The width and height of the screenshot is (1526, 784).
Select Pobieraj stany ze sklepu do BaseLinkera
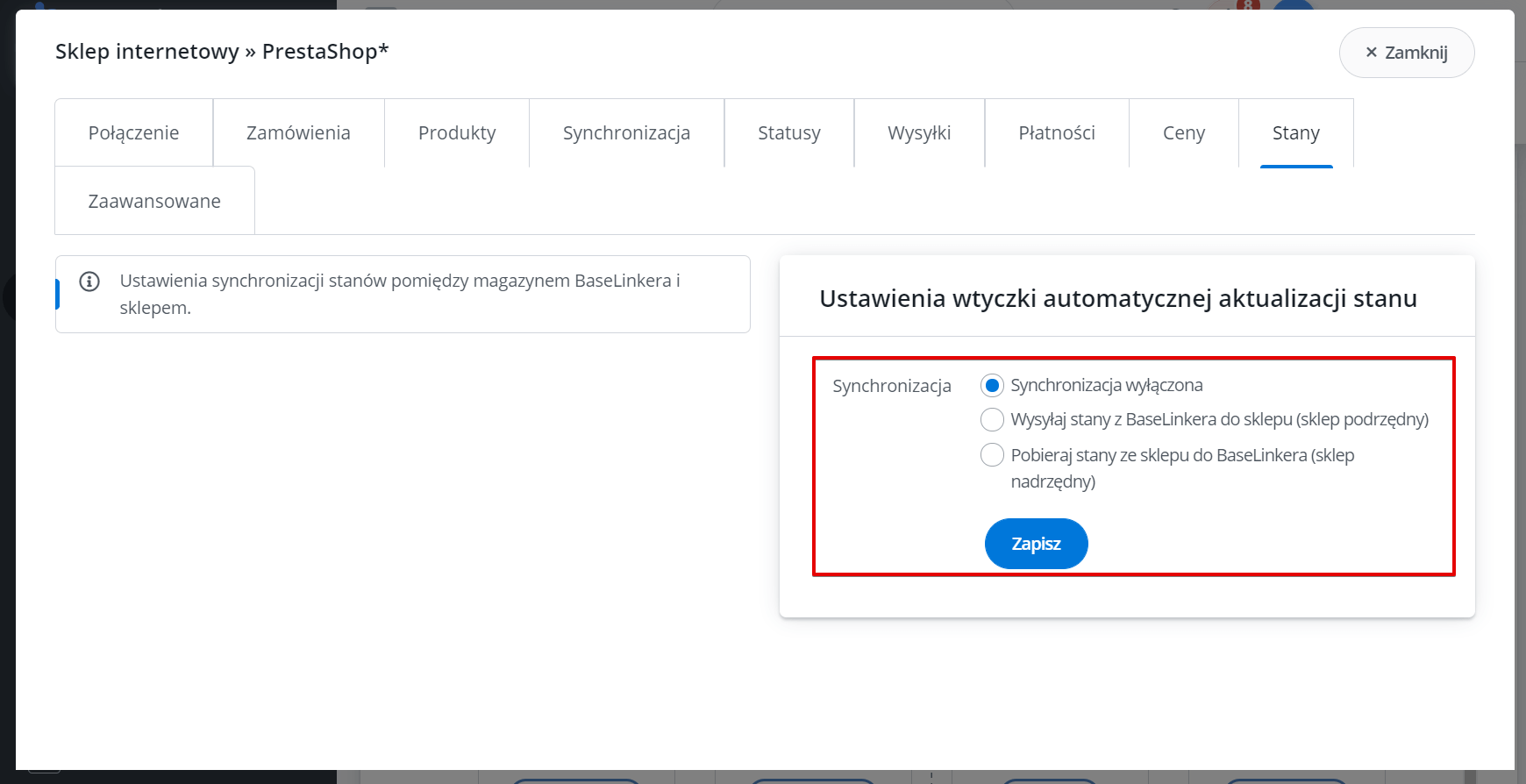[x=992, y=455]
